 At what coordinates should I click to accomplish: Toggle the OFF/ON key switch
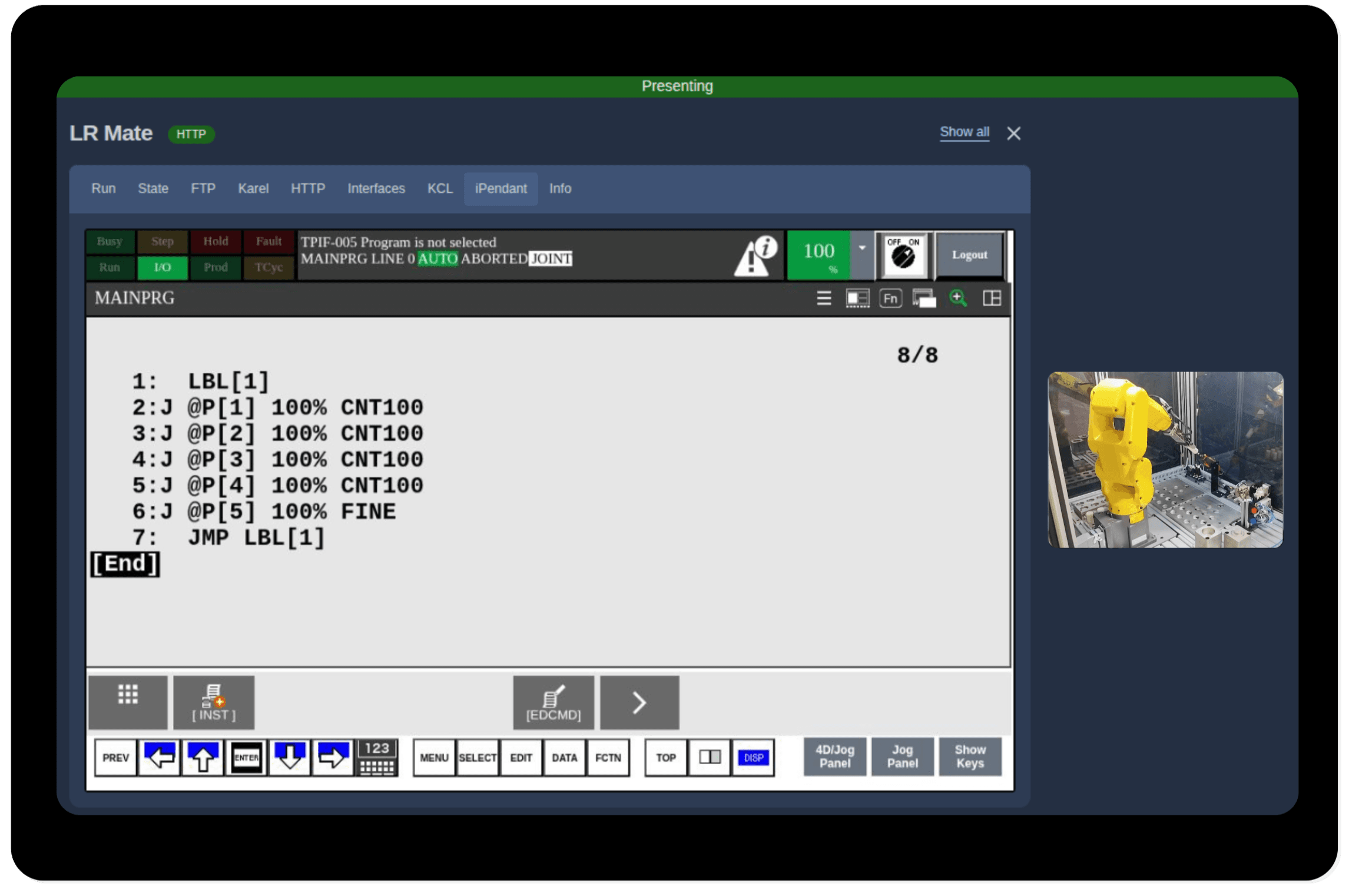(x=903, y=254)
